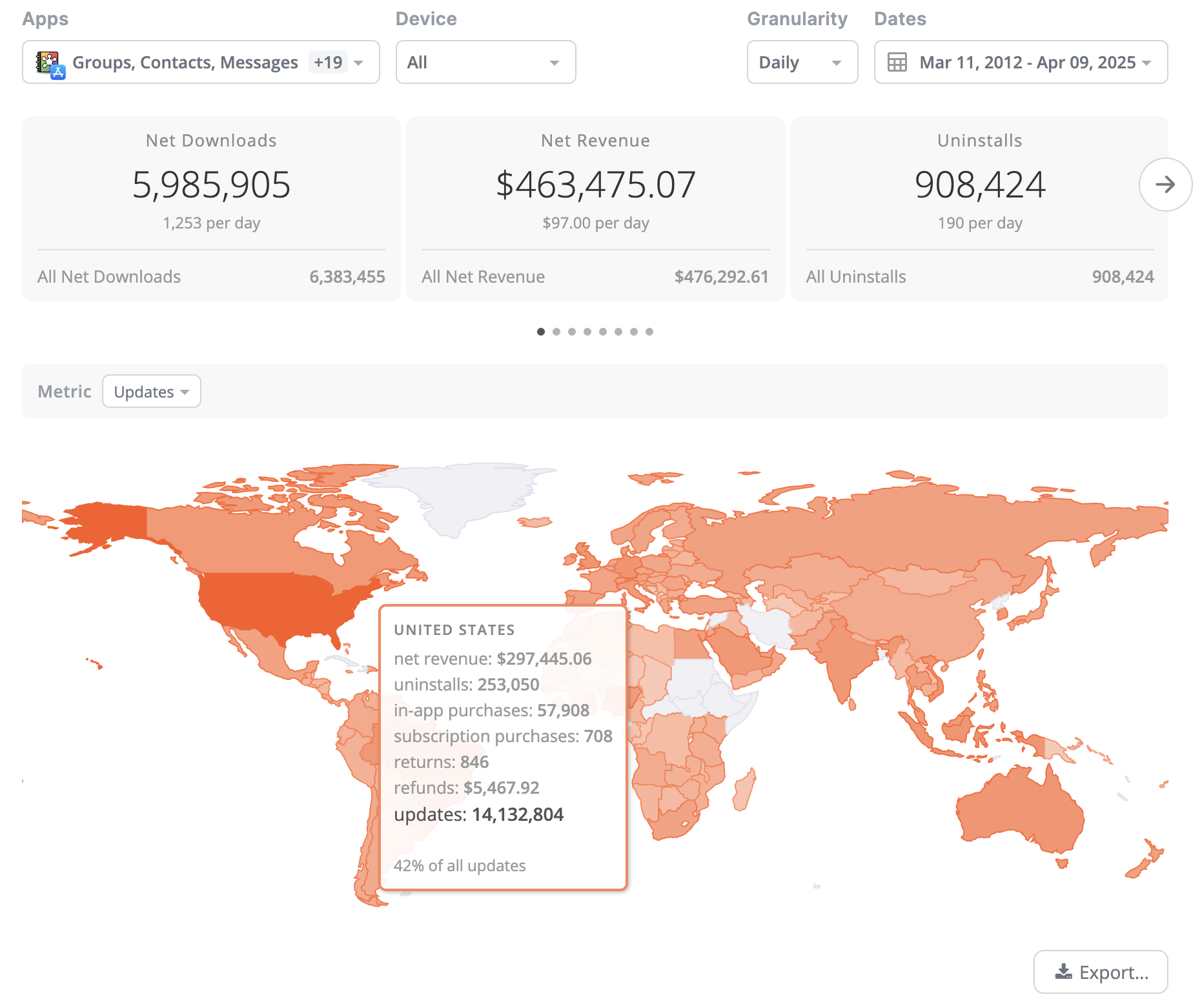1202x1008 pixels.
Task: Click the right arrow to see next metrics
Action: [x=1165, y=185]
